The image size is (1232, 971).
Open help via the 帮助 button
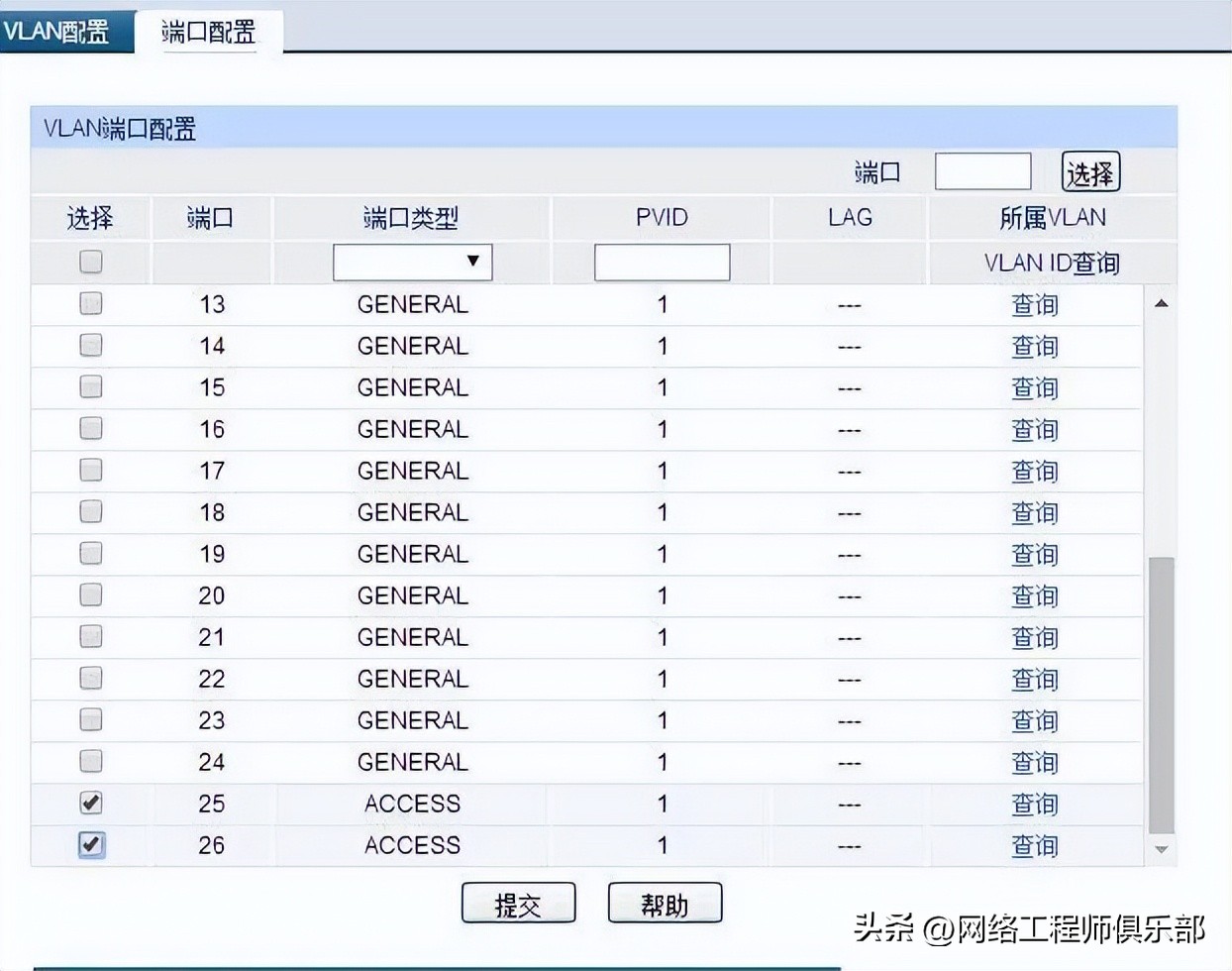[665, 903]
